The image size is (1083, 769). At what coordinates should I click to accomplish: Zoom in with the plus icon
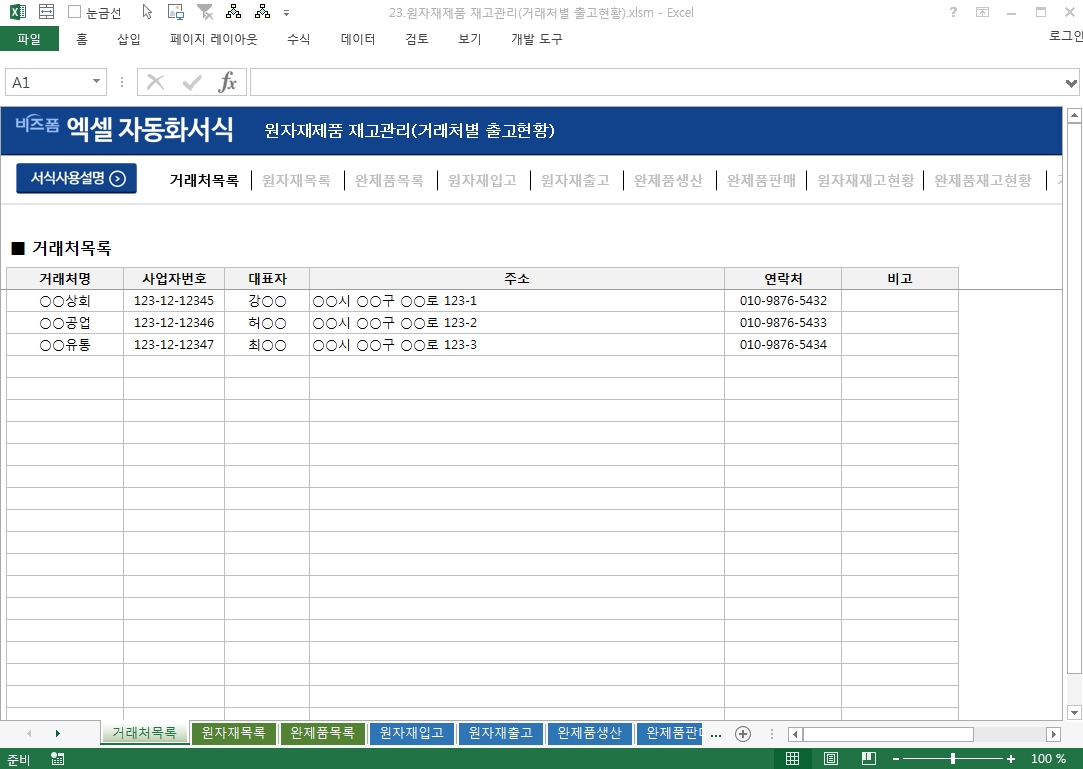click(x=1010, y=759)
